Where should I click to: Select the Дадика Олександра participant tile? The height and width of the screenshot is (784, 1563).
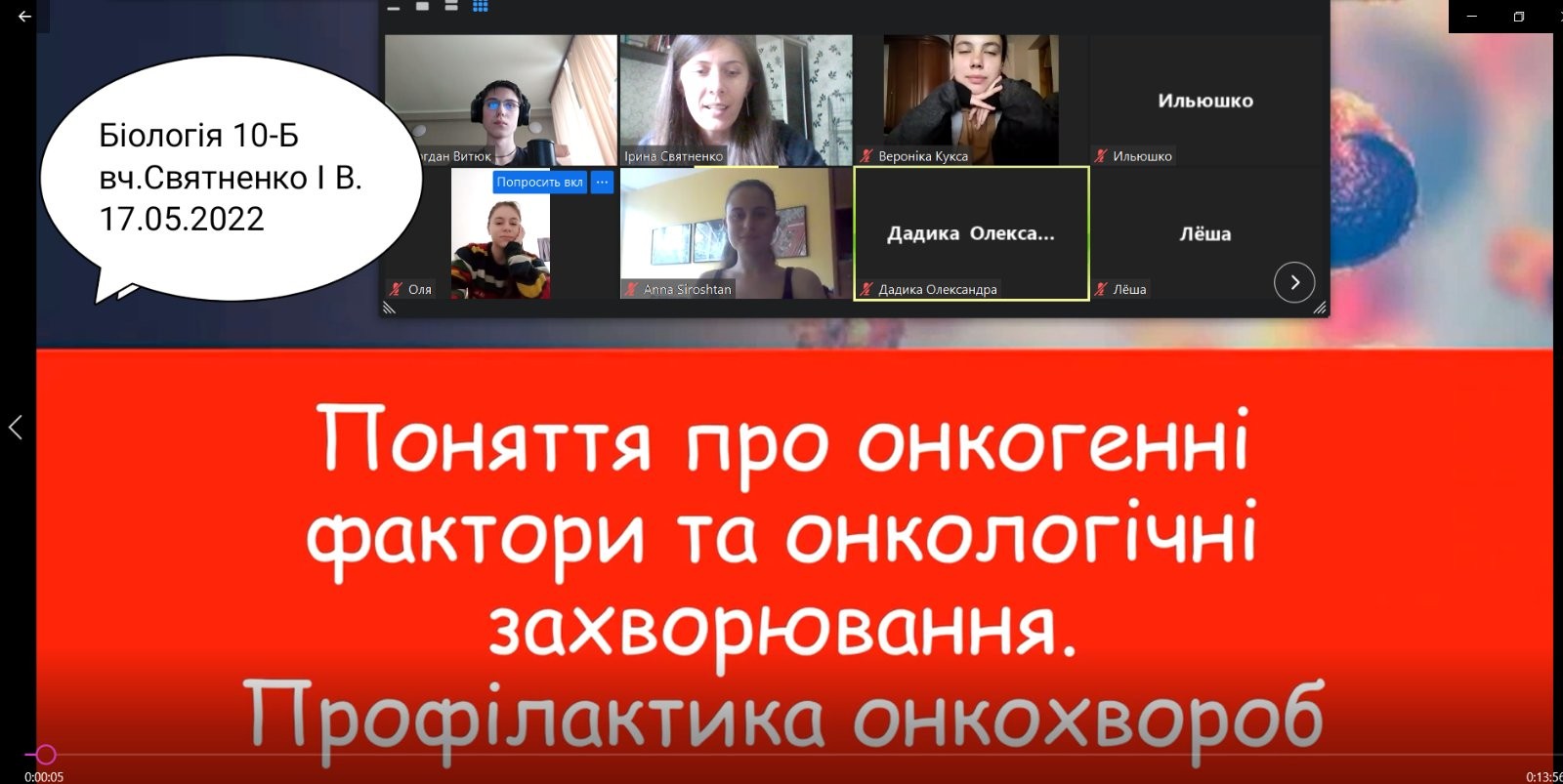(971, 233)
